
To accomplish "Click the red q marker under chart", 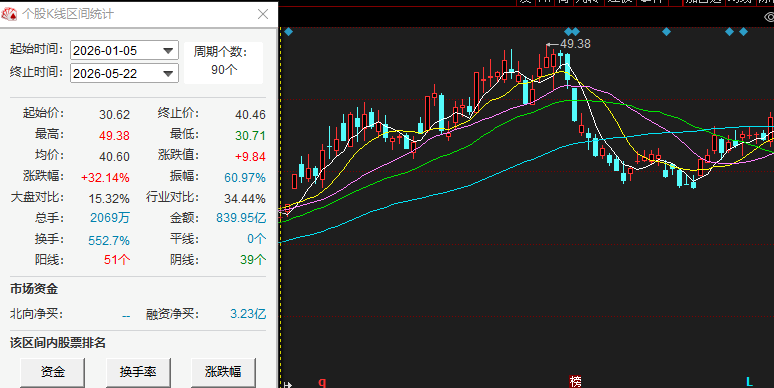I will [322, 382].
